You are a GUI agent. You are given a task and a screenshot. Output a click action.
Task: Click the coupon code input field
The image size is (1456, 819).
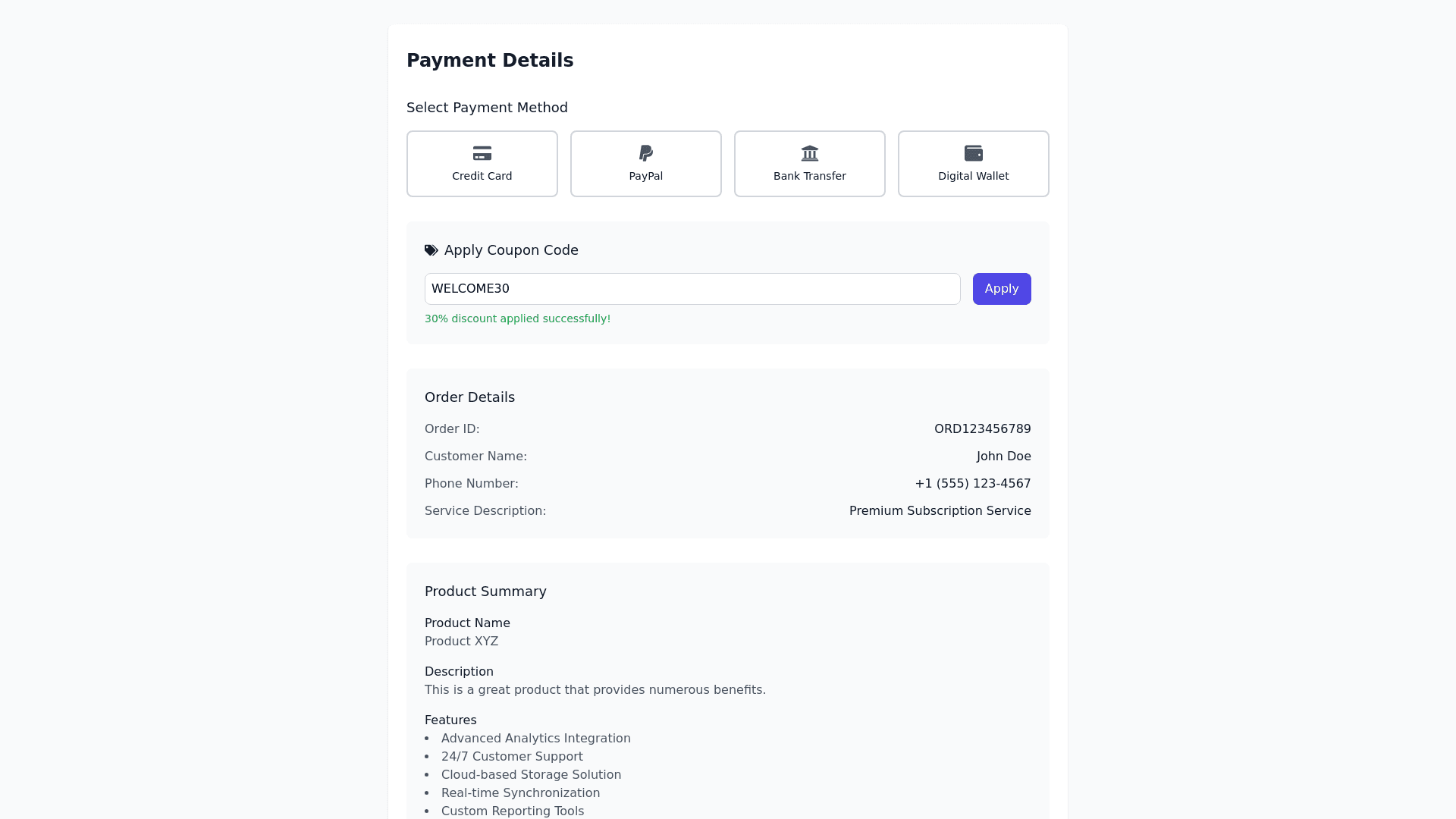coord(692,289)
